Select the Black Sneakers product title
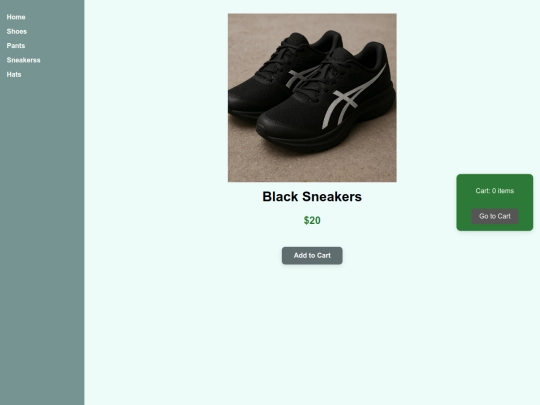Image resolution: width=540 pixels, height=405 pixels. click(312, 197)
